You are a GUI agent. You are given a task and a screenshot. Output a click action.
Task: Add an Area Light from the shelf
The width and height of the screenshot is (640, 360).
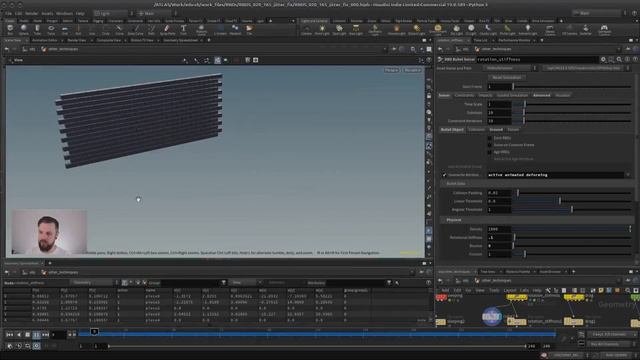pyautogui.click(x=356, y=29)
